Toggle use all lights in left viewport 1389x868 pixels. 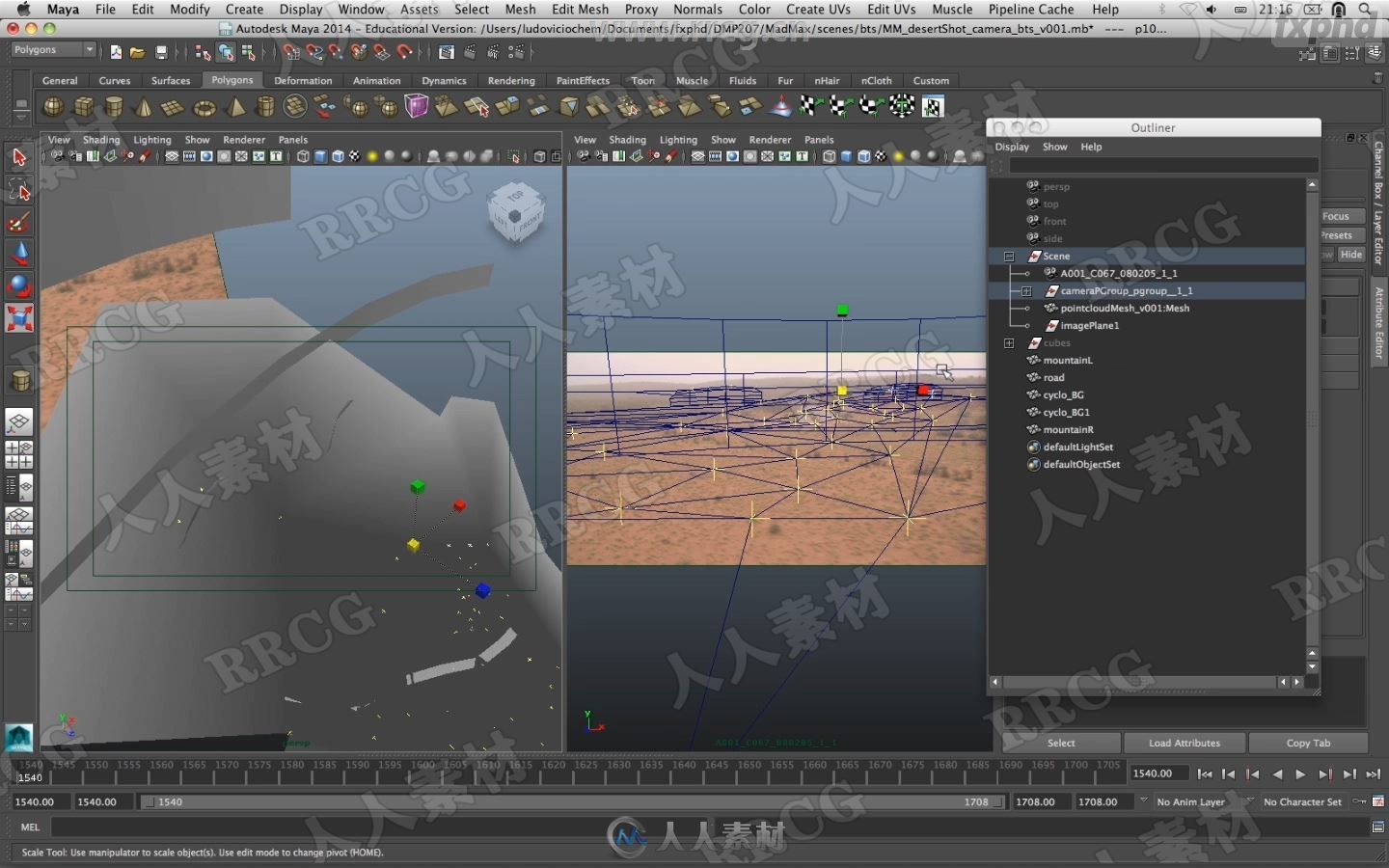click(372, 156)
